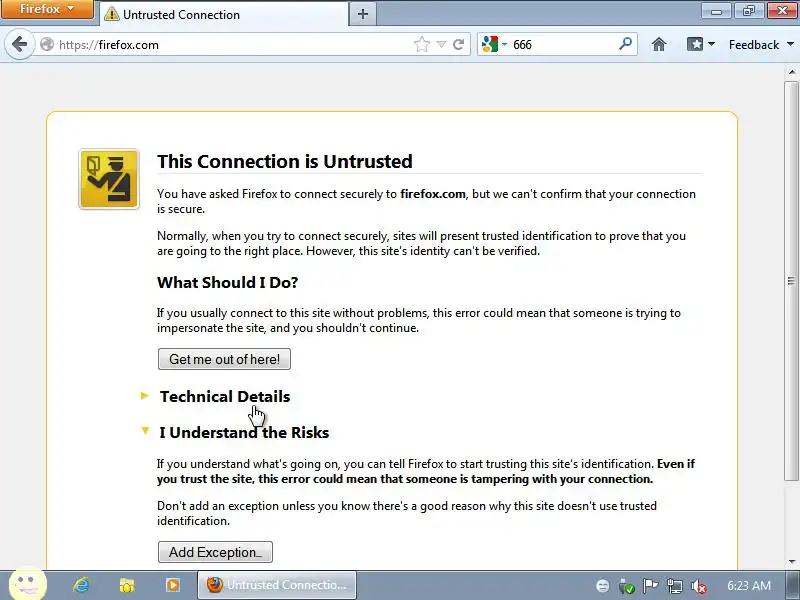Click the scrollbar down arrow
This screenshot has width=800, height=600.
tap(791, 562)
